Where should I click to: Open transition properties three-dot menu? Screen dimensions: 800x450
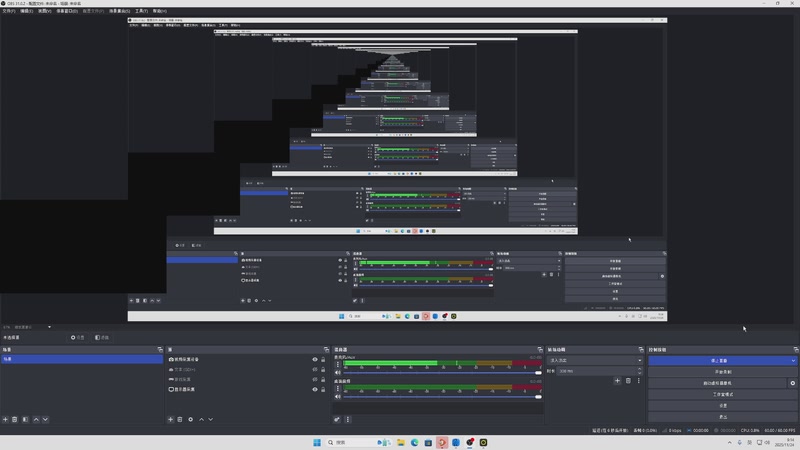pos(638,381)
